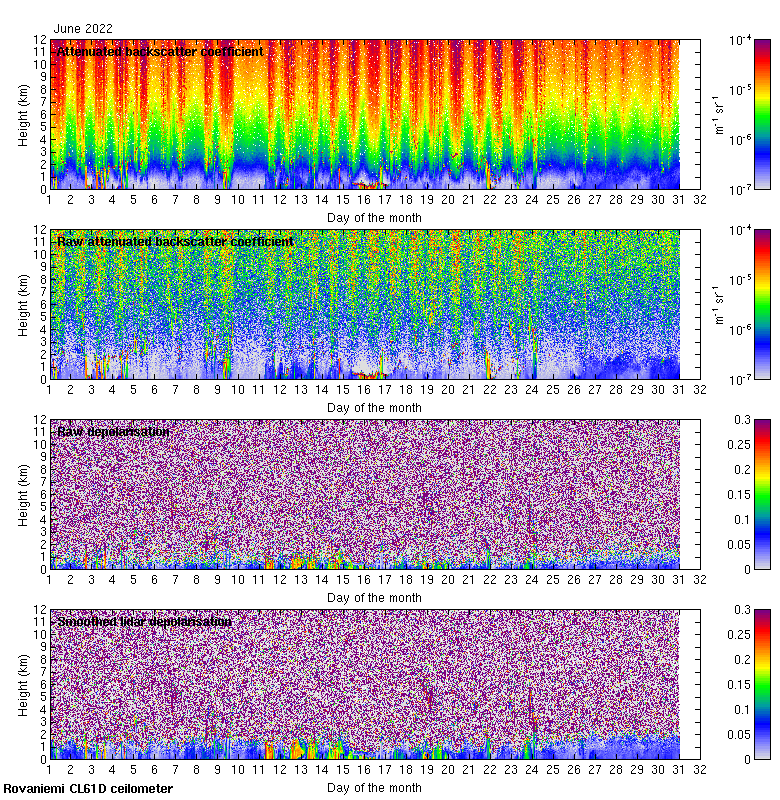Click the 'Rovaniemi CL61D ceilometer' label
The image size is (780, 800).
coord(88,790)
